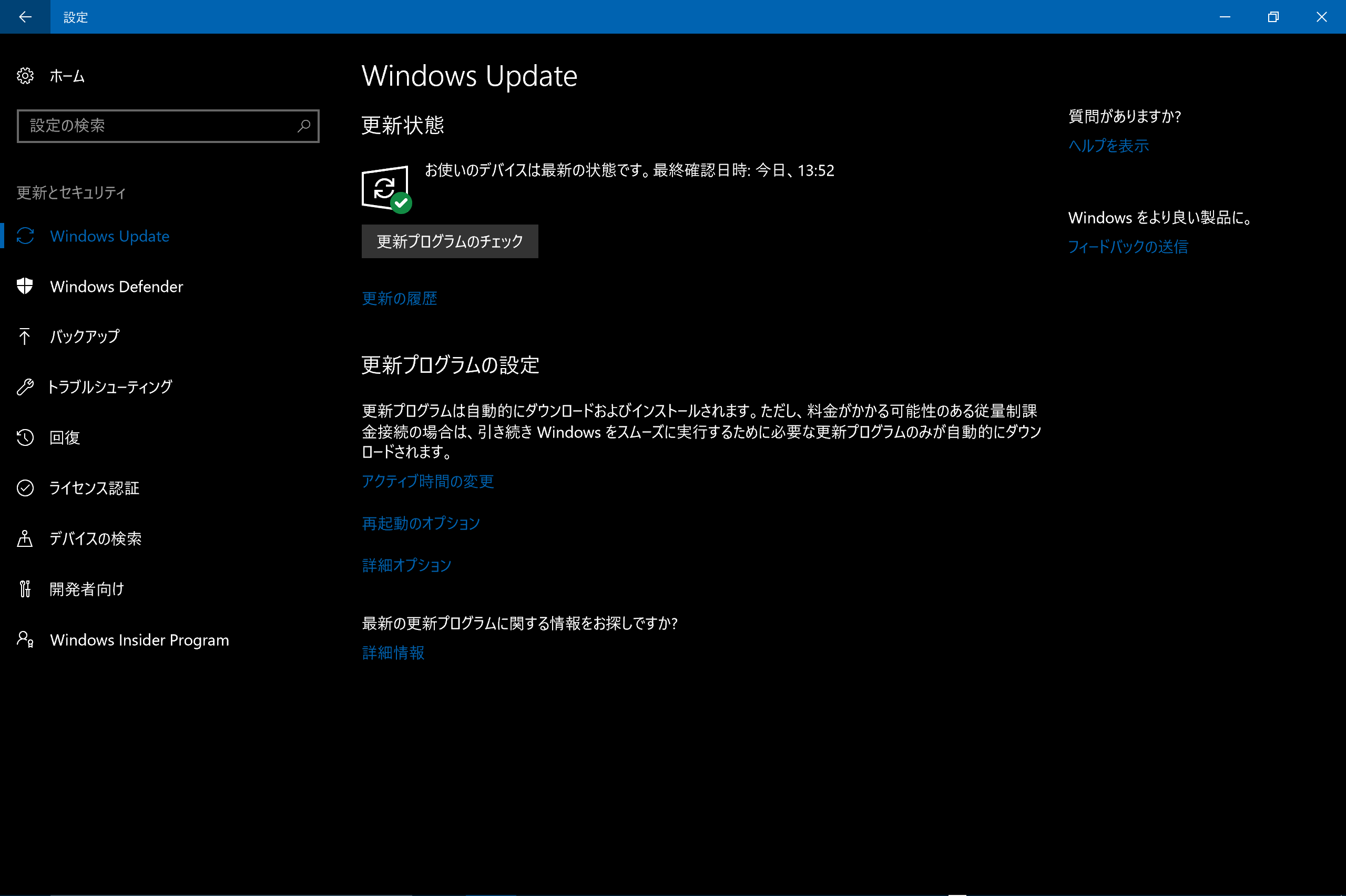Screen dimensions: 1346x896
Task: Click the developer tools icon
Action: (x=25, y=588)
